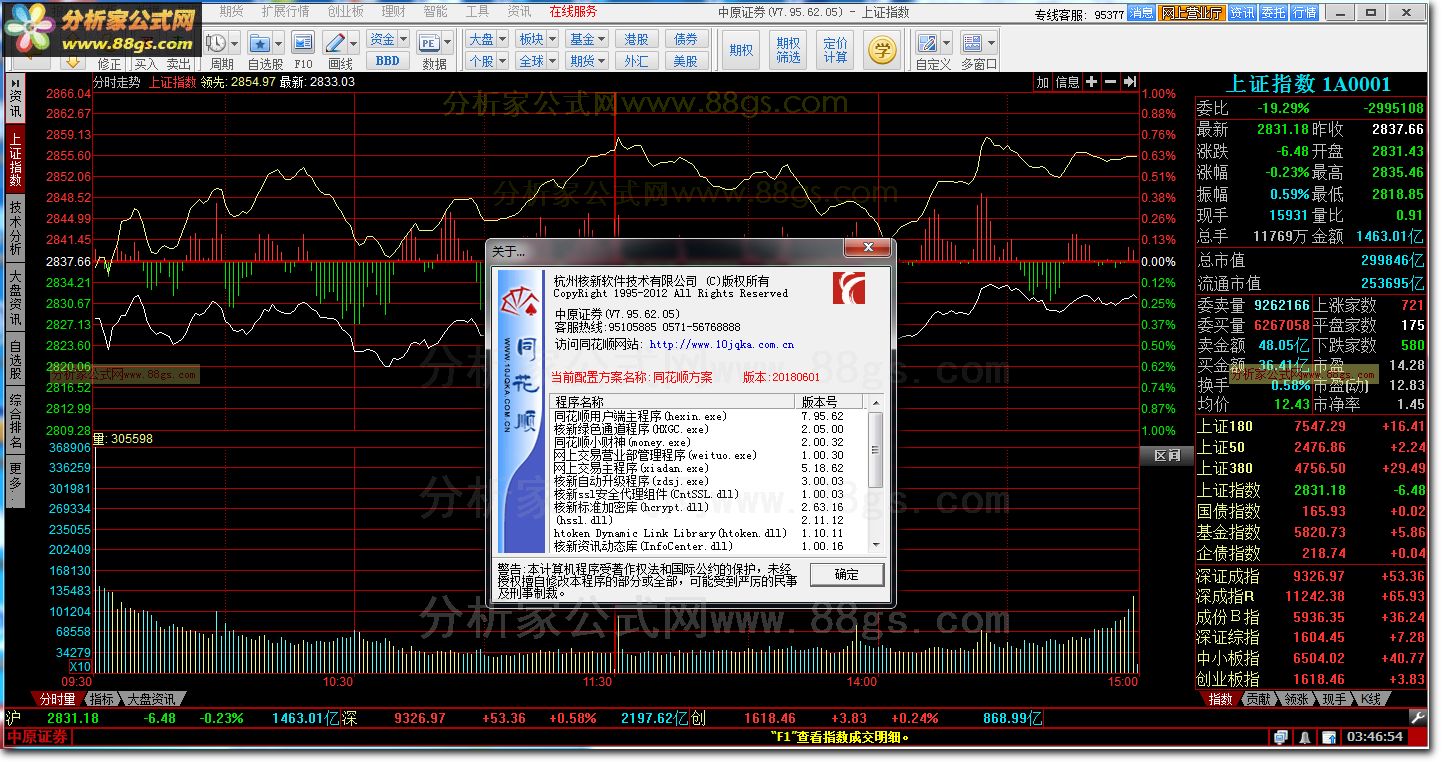Select the 上证50 index row
Image resolution: width=1442 pixels, height=762 pixels.
pos(1313,447)
